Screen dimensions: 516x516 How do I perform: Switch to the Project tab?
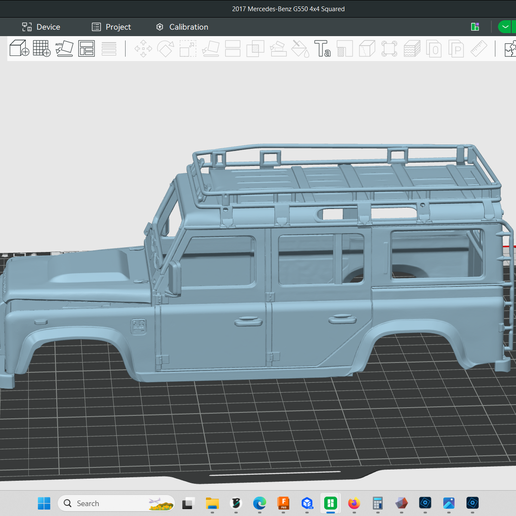(111, 27)
